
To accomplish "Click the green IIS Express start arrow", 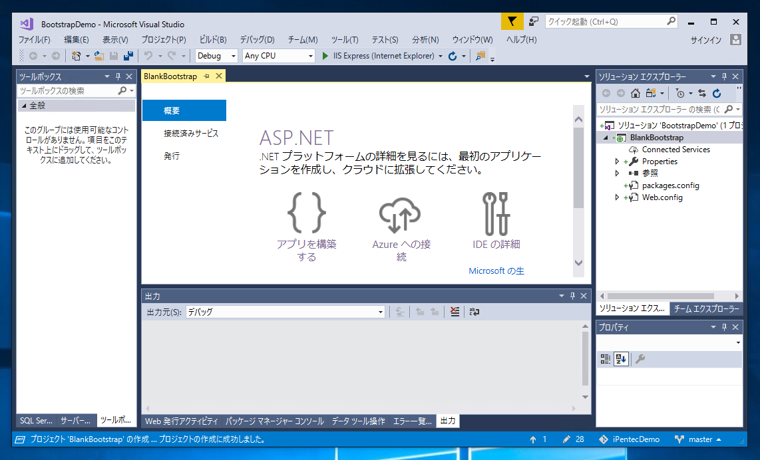I will (x=325, y=56).
